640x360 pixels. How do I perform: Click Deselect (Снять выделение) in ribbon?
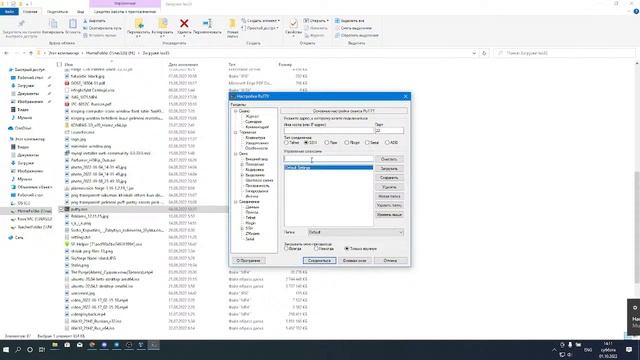353,28
